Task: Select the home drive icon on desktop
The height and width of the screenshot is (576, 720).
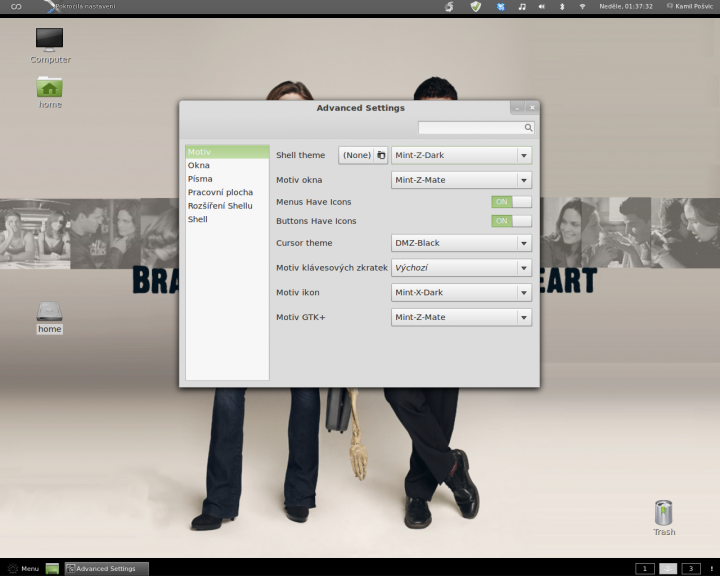Action: pos(50,311)
